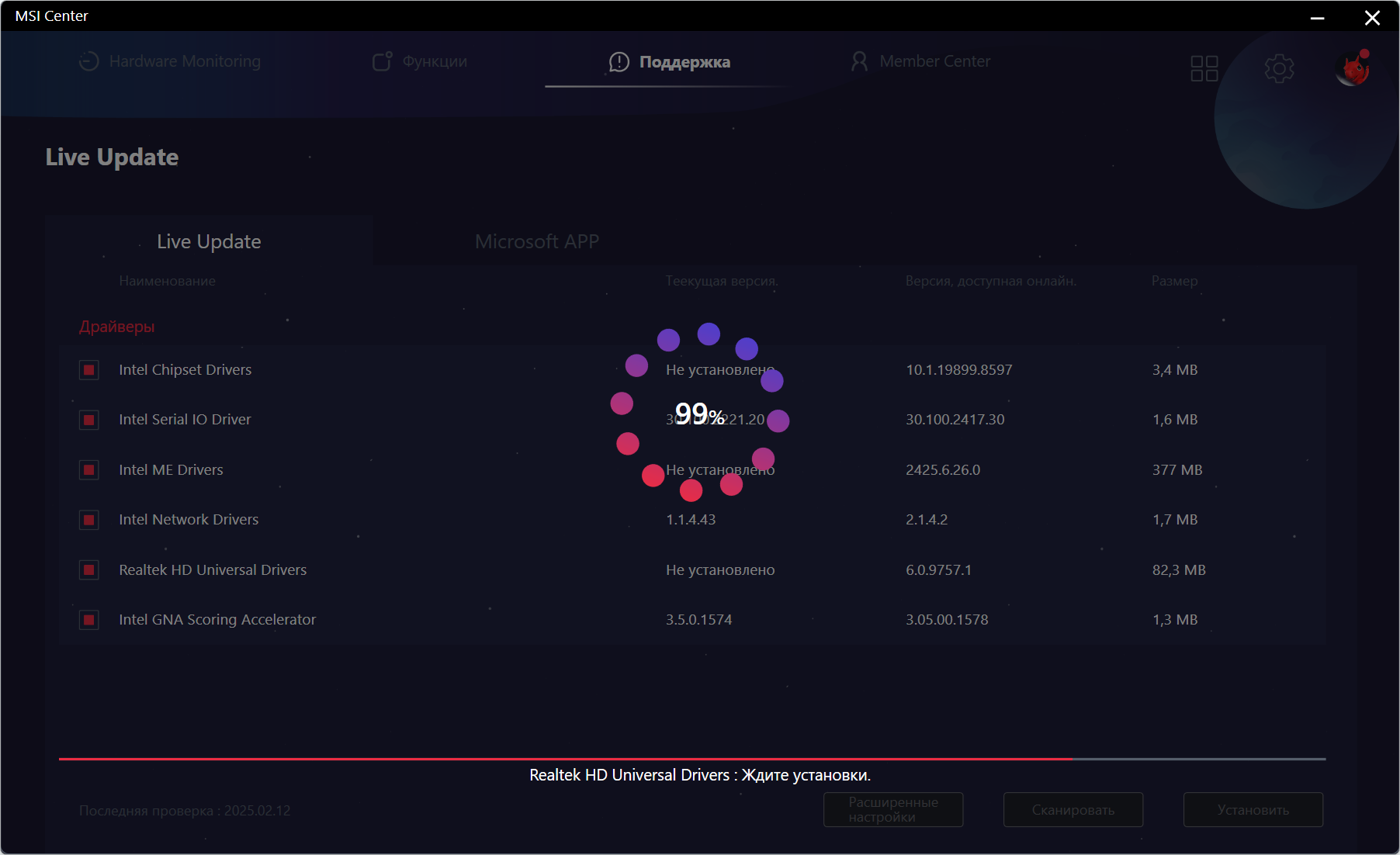Select the Intel Chipset Drivers name

(185, 370)
